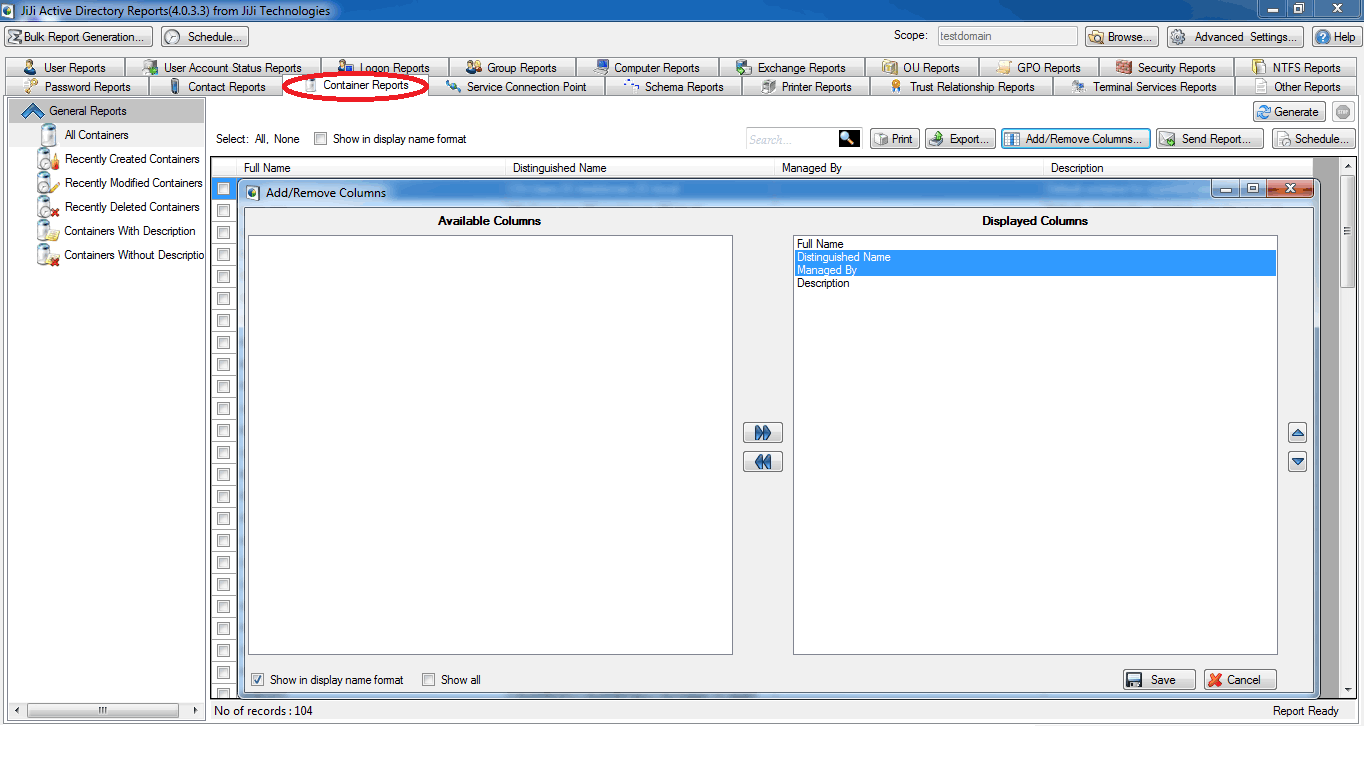Click the Browse scope button
1364x768 pixels.
(1121, 37)
